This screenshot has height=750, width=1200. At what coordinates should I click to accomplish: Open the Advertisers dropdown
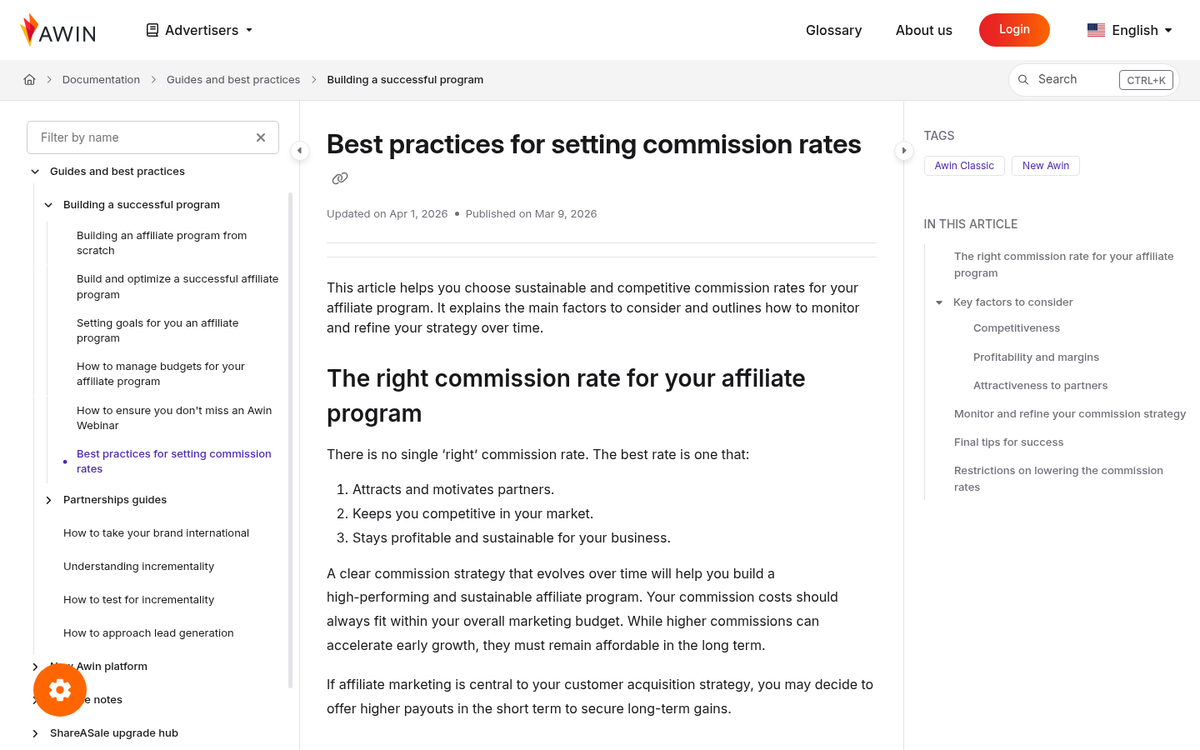click(198, 30)
